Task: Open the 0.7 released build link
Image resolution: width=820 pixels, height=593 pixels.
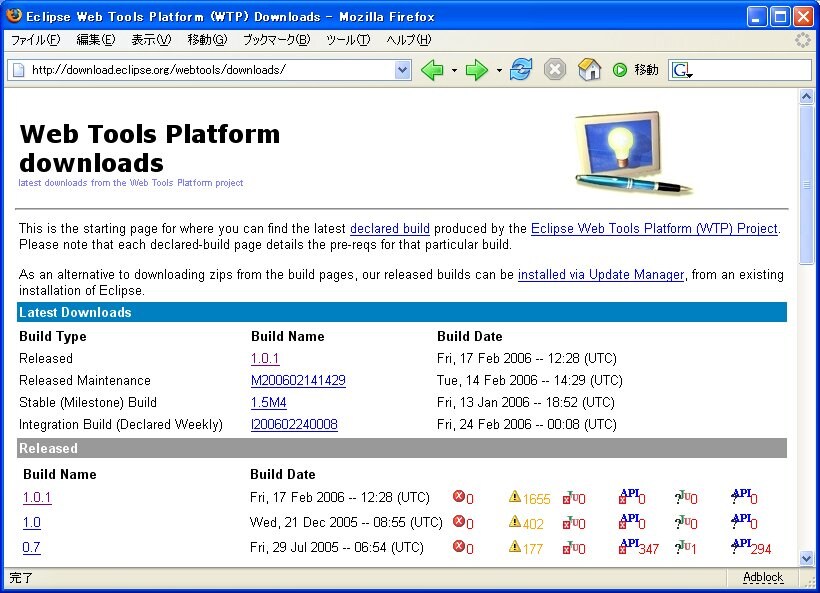Action: pyautogui.click(x=31, y=548)
